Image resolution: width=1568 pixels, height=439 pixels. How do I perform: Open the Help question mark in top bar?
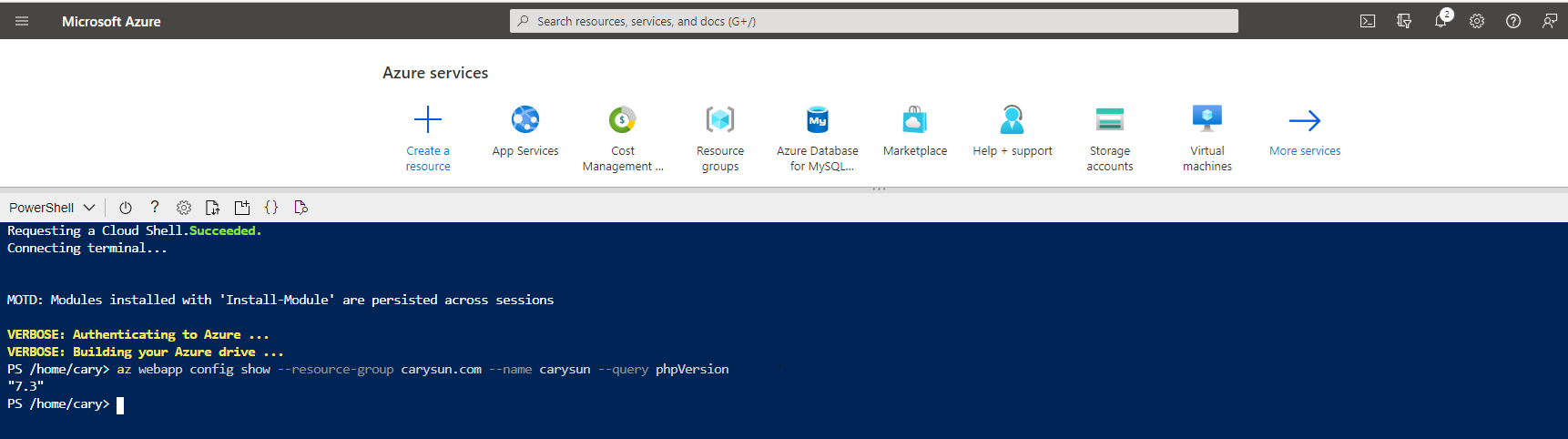coord(1513,21)
